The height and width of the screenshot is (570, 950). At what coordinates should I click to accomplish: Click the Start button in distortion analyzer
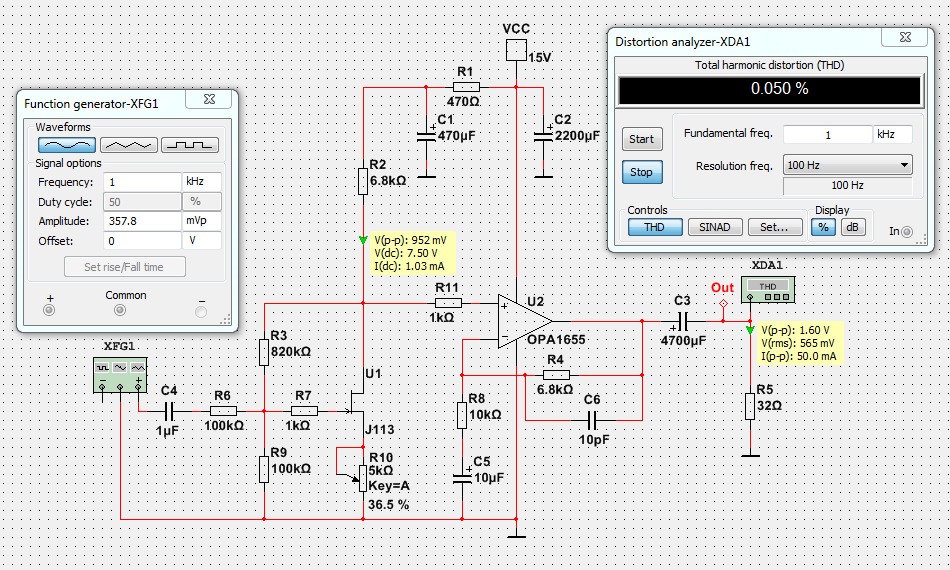642,139
